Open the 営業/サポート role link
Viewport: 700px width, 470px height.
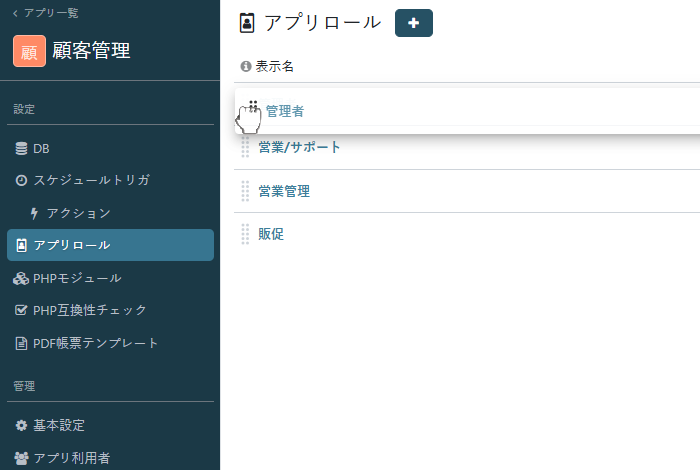click(x=299, y=148)
